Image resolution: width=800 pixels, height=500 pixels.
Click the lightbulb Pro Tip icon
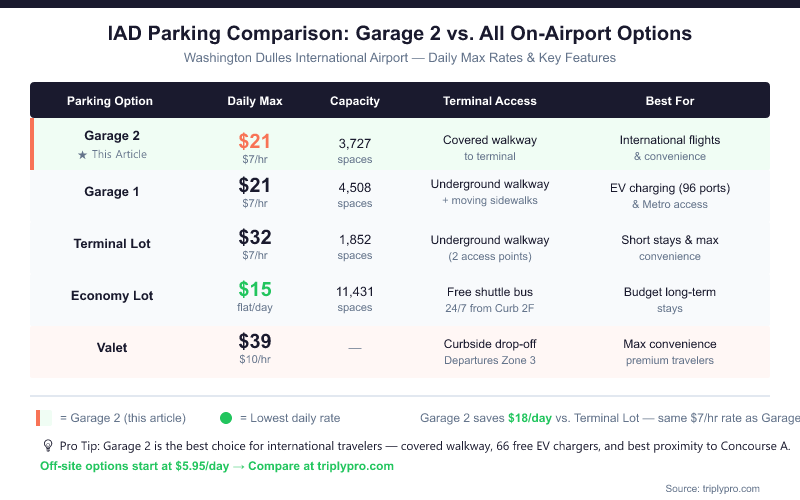(x=46, y=446)
